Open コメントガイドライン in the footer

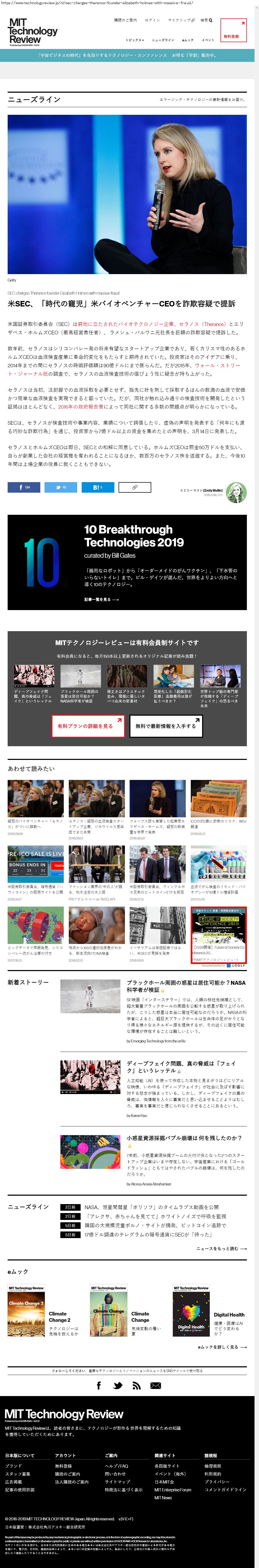pyautogui.click(x=226, y=1490)
